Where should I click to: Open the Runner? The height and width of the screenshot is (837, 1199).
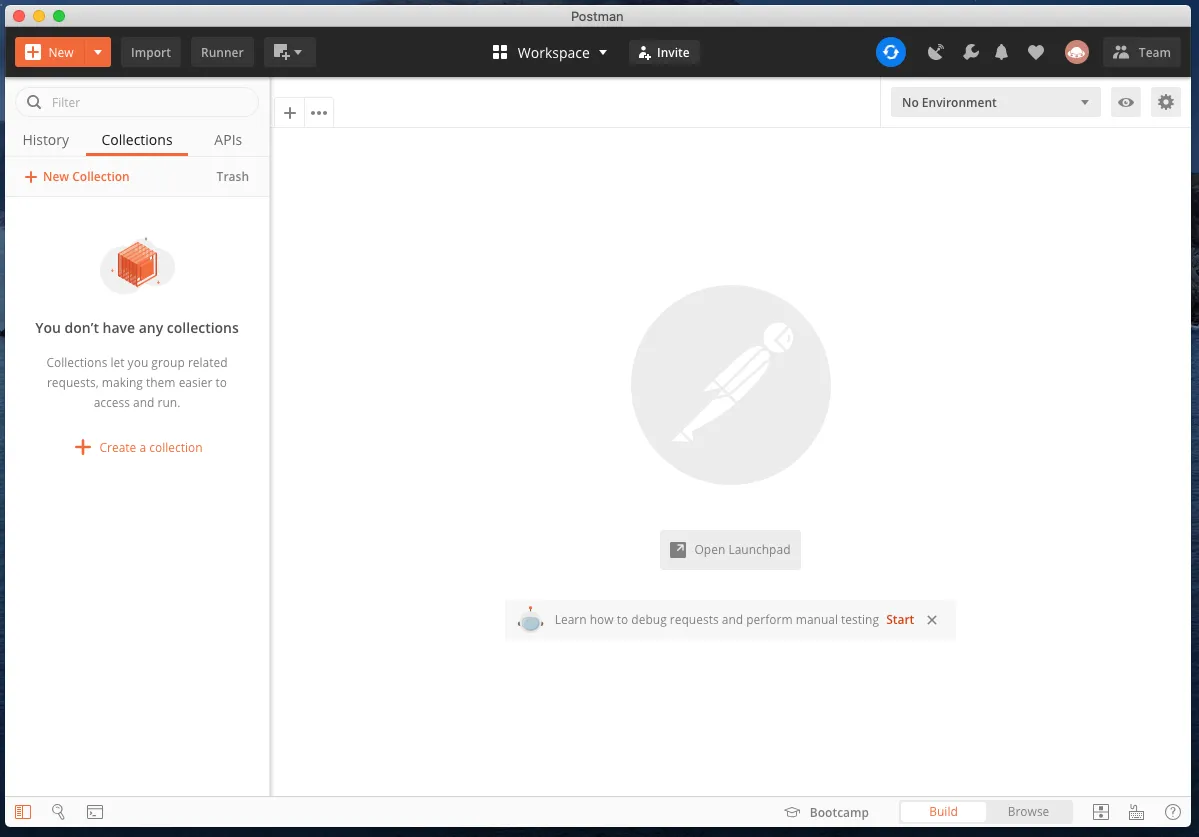(x=222, y=52)
